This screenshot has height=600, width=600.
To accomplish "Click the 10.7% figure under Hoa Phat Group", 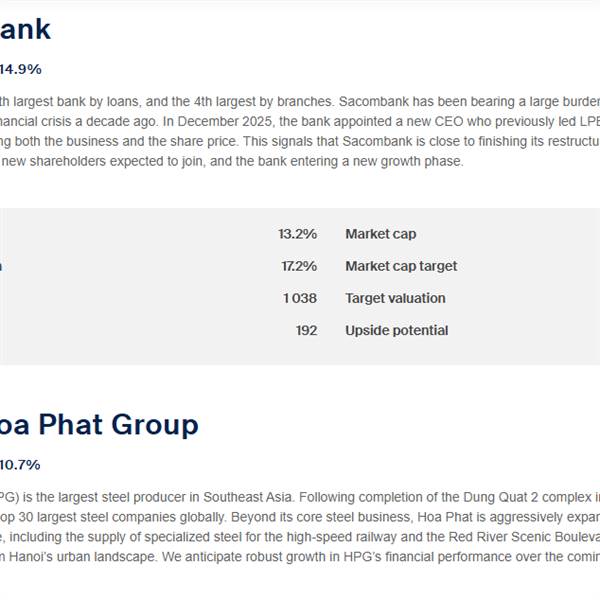I will tap(20, 464).
